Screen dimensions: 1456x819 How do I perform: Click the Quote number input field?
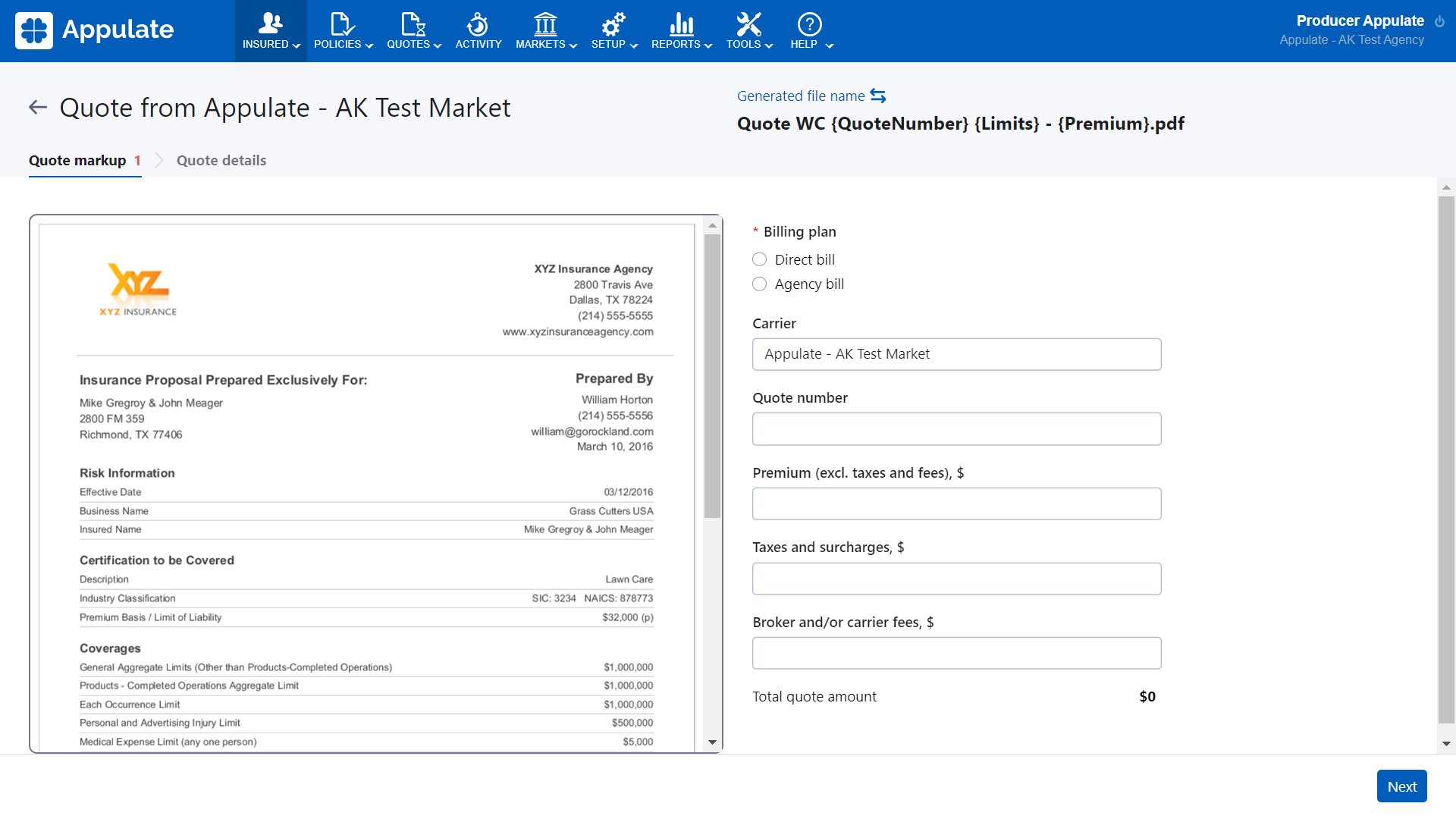(956, 429)
